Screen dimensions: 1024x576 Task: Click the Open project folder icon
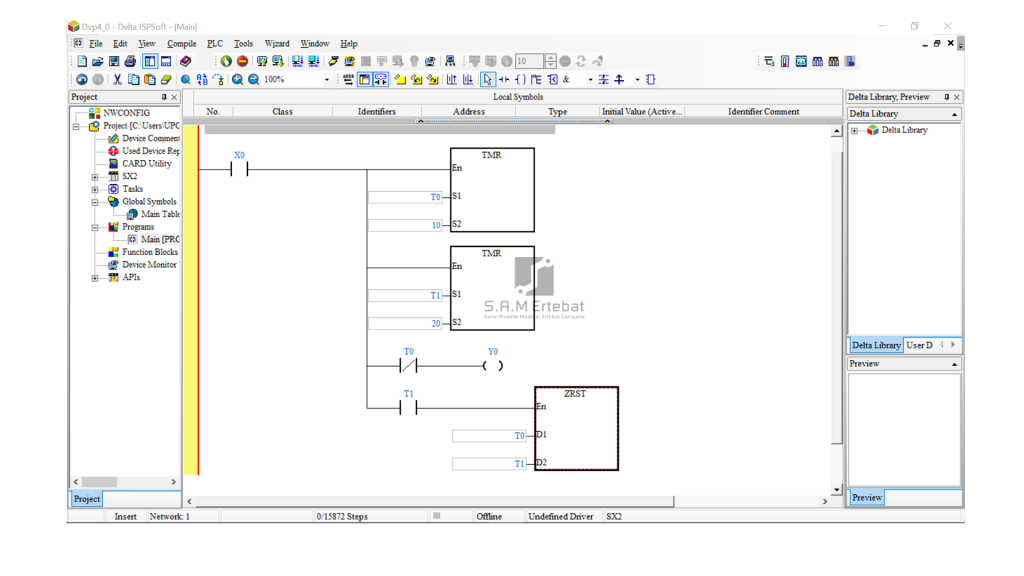(x=98, y=62)
